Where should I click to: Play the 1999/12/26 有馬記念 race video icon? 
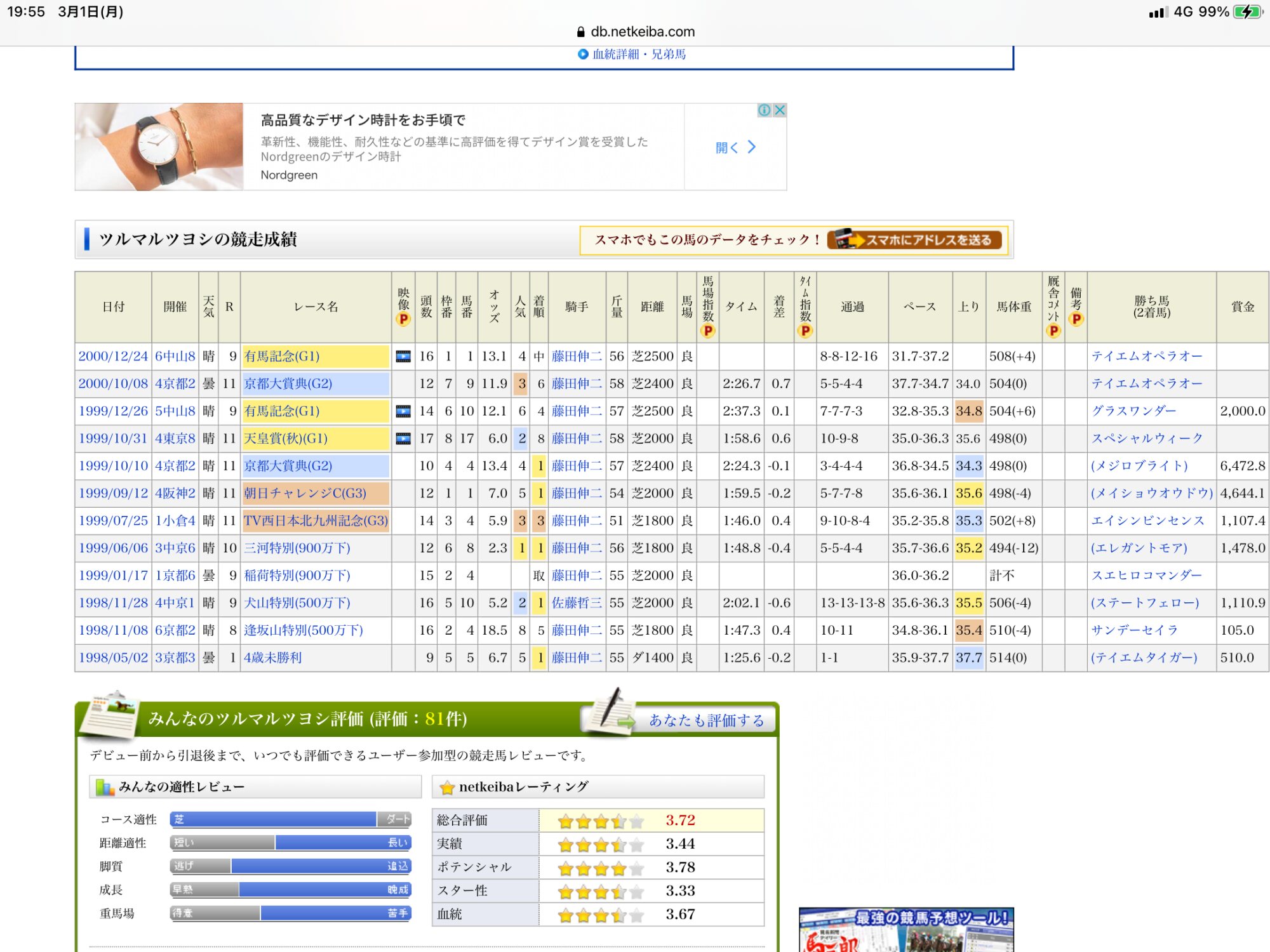click(x=403, y=411)
